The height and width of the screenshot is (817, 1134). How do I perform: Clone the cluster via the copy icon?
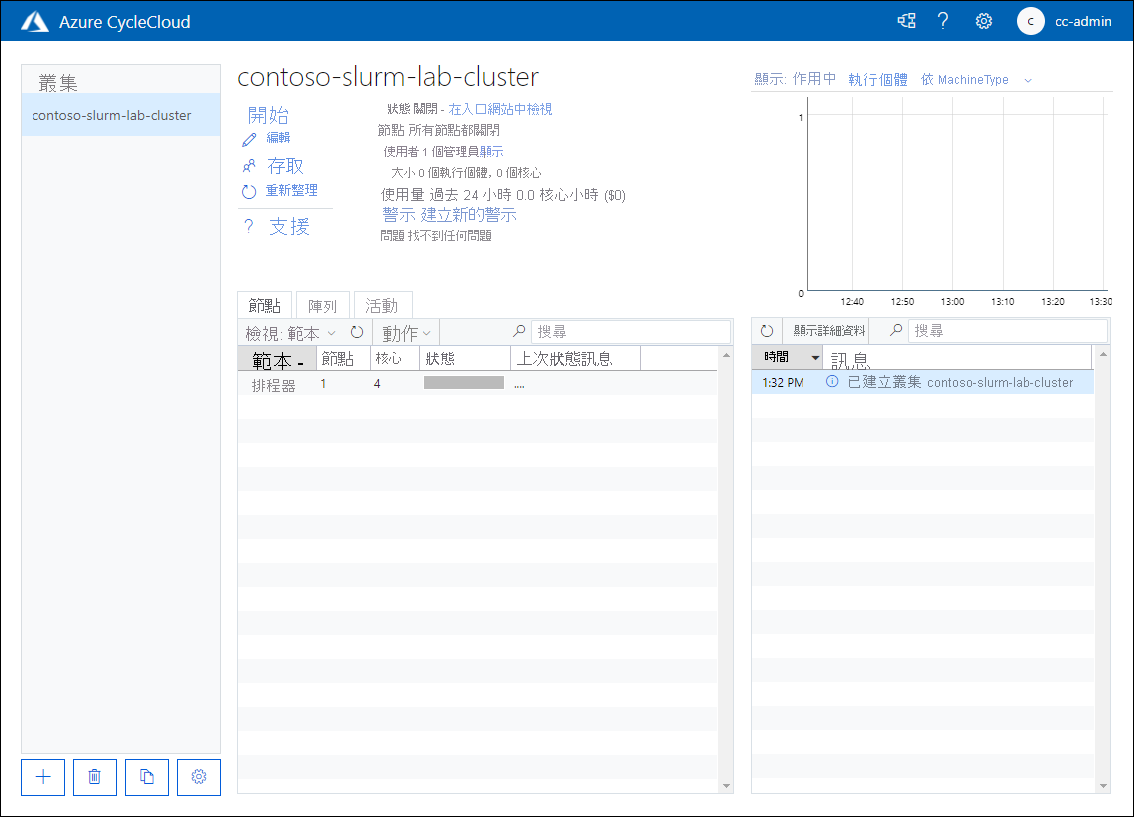[146, 777]
